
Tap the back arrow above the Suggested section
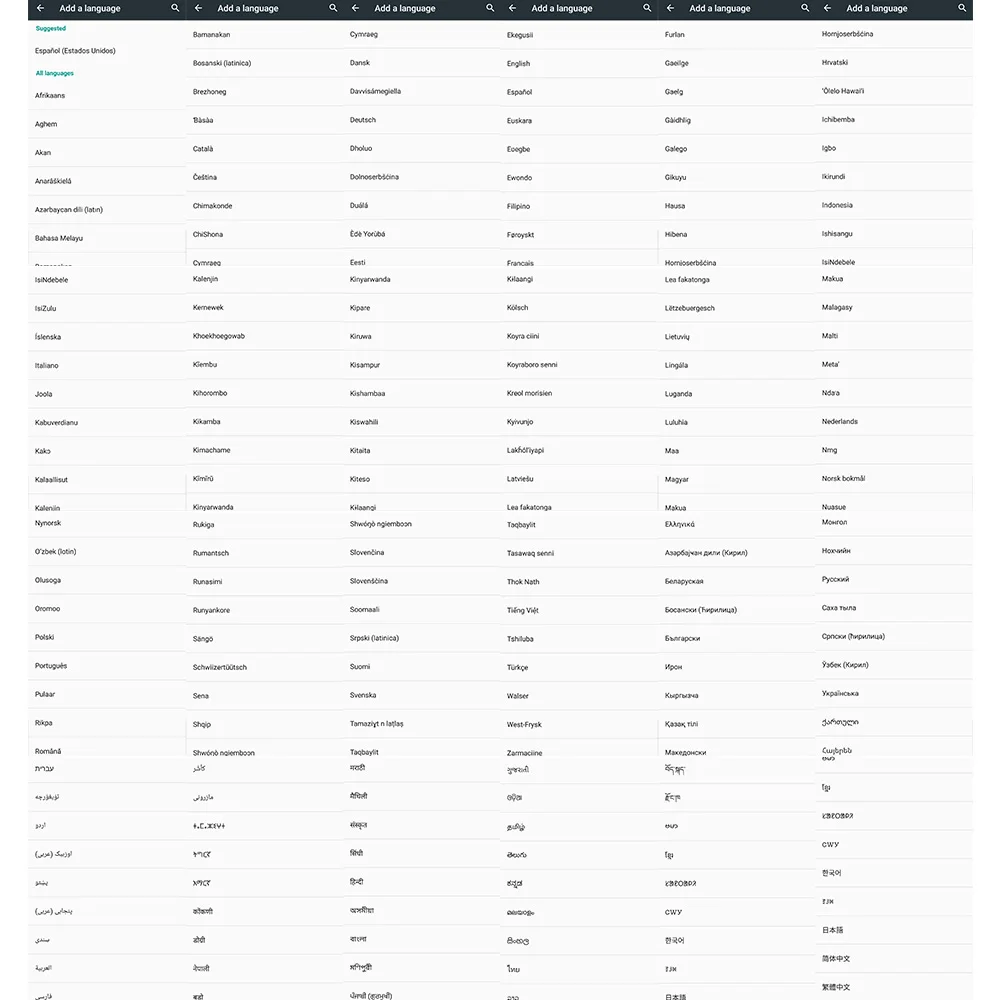41,8
